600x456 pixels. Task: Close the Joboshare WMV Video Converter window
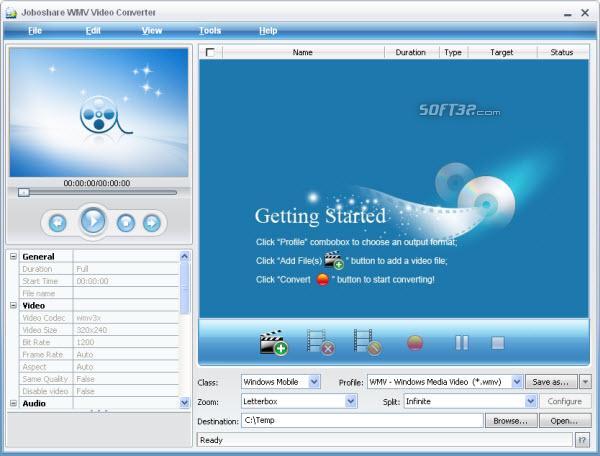(585, 13)
